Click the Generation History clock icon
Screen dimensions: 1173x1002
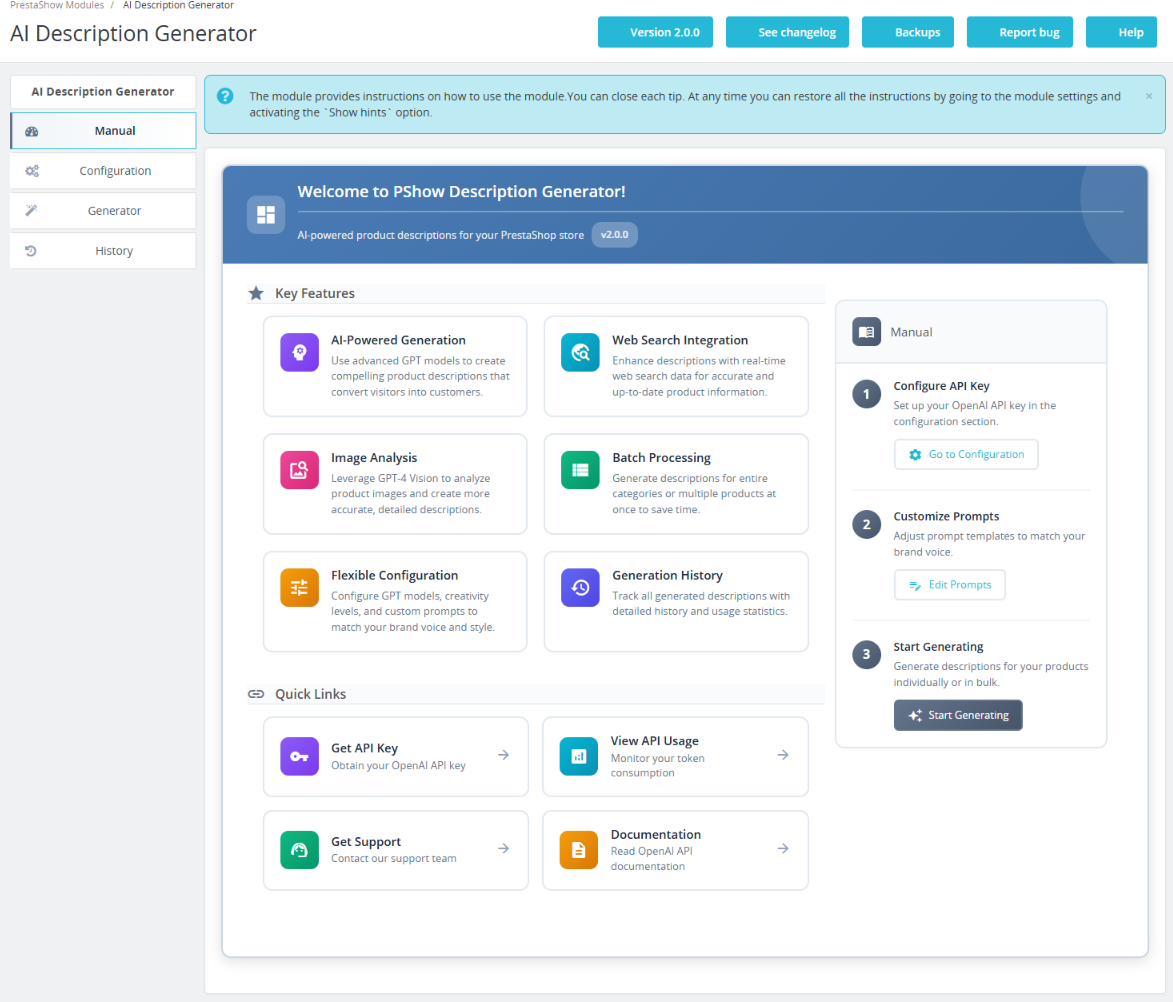(x=580, y=588)
